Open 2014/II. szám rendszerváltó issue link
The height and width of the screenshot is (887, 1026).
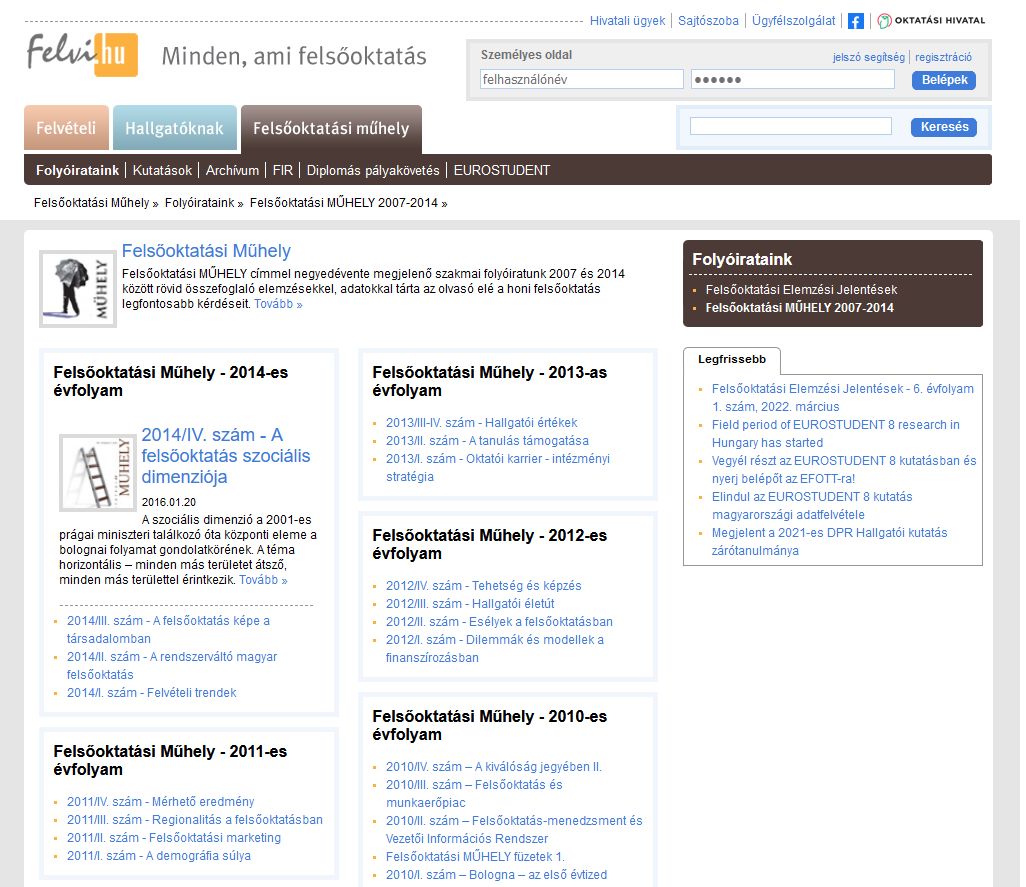coord(172,665)
